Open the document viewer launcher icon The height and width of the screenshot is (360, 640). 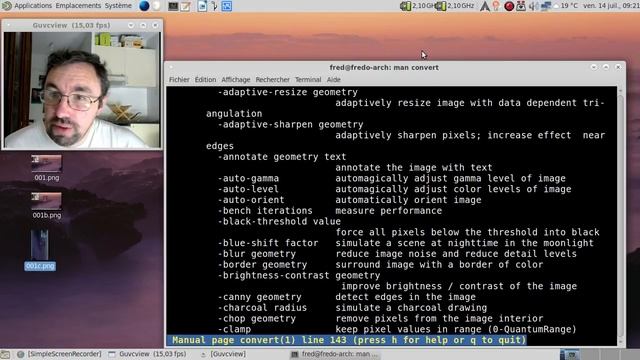pyautogui.click(x=202, y=6)
